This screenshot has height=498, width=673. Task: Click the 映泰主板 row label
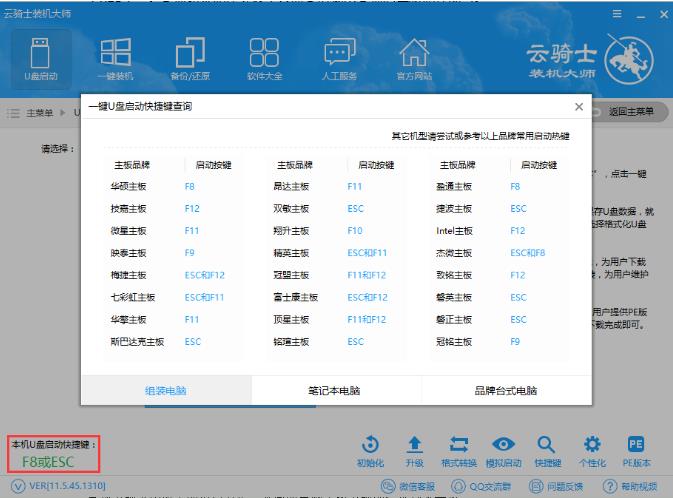coord(128,253)
